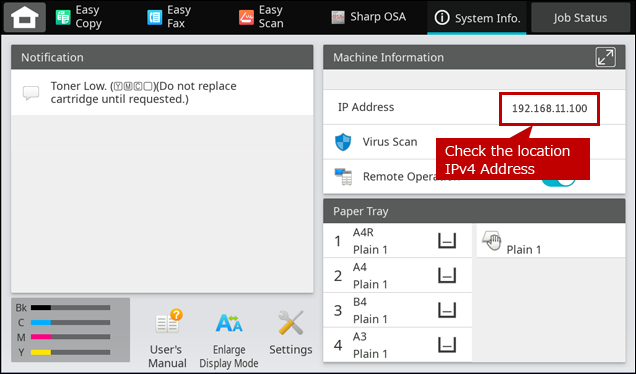This screenshot has height=374, width=636.
Task: Click the magenta M toner level bar
Action: pos(71,337)
